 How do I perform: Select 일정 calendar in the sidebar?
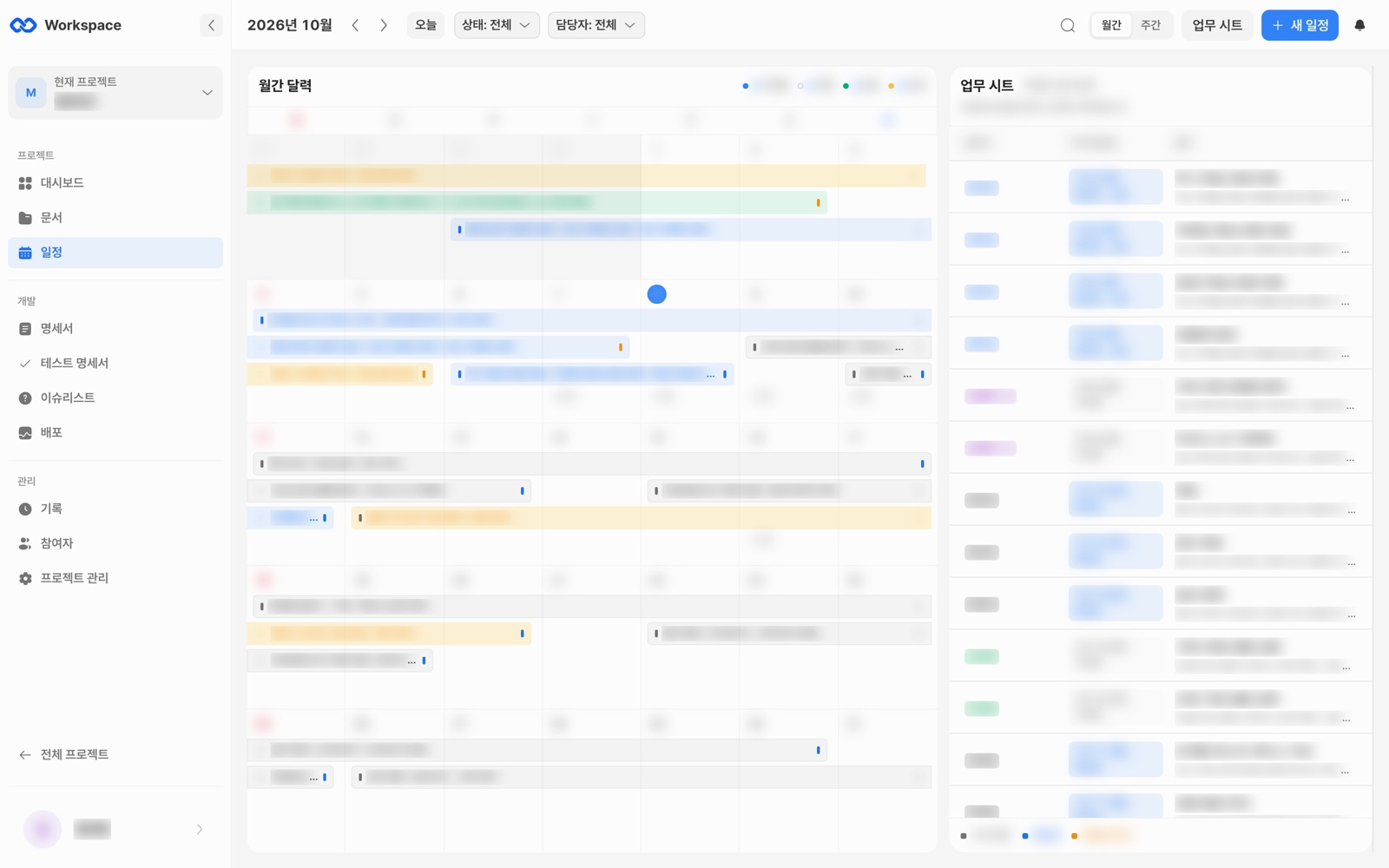point(115,253)
